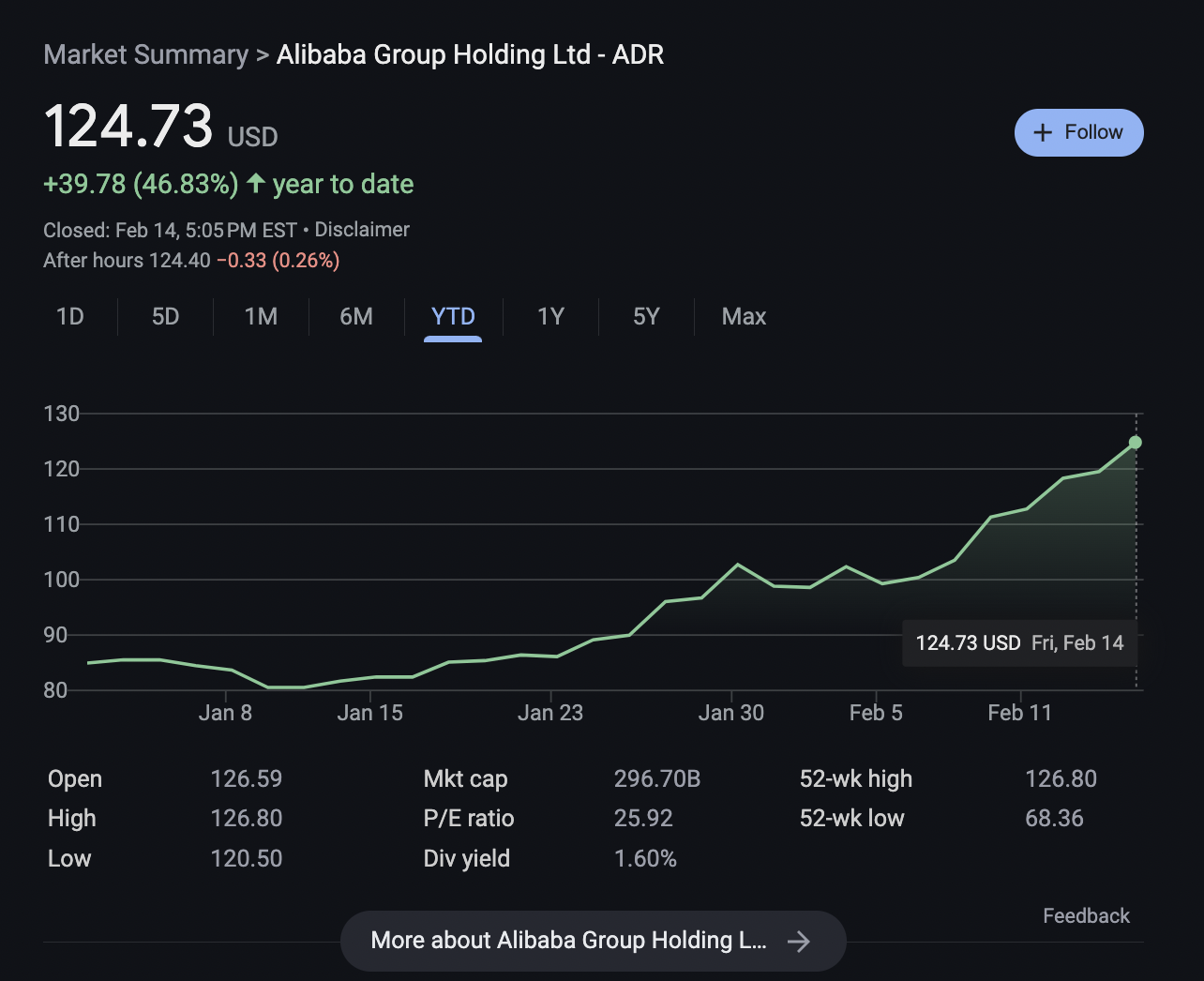Open the Feedback link
This screenshot has height=981, width=1204.
point(1086,915)
